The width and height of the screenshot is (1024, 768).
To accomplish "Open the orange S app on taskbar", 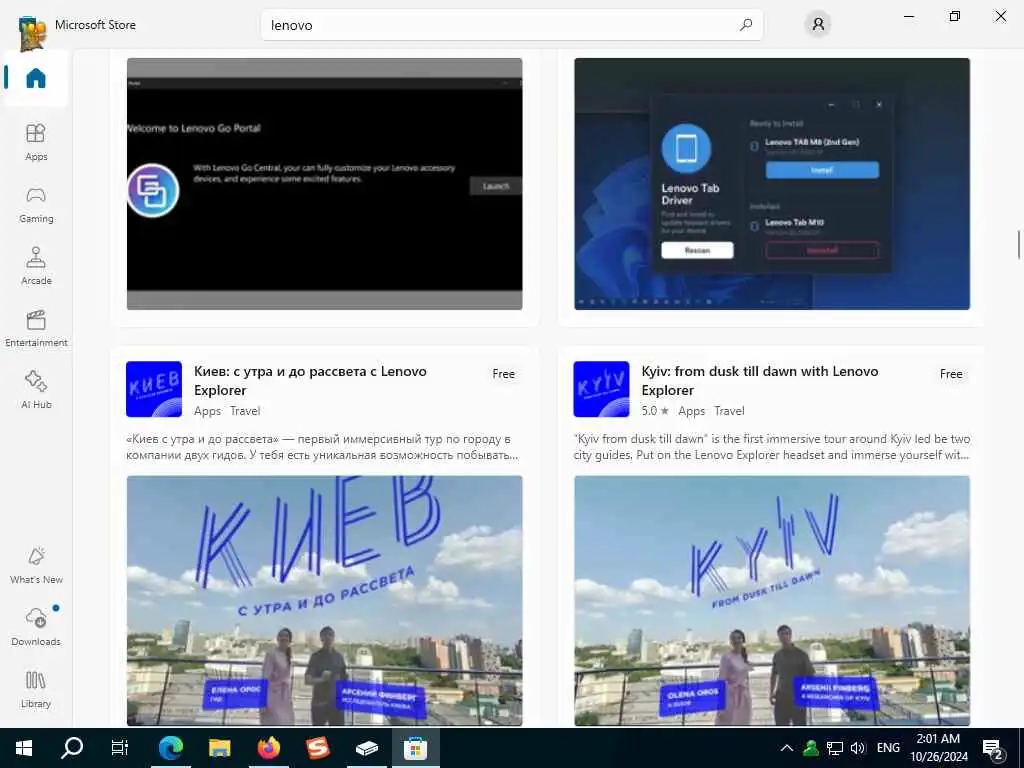I will [x=317, y=748].
